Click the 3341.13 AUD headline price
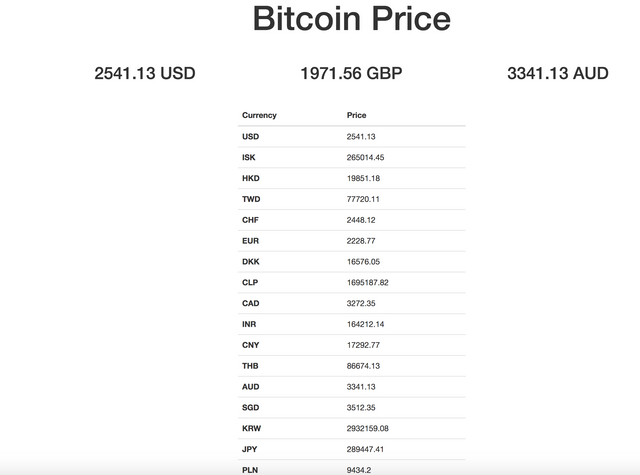The width and height of the screenshot is (640, 475). (x=557, y=73)
